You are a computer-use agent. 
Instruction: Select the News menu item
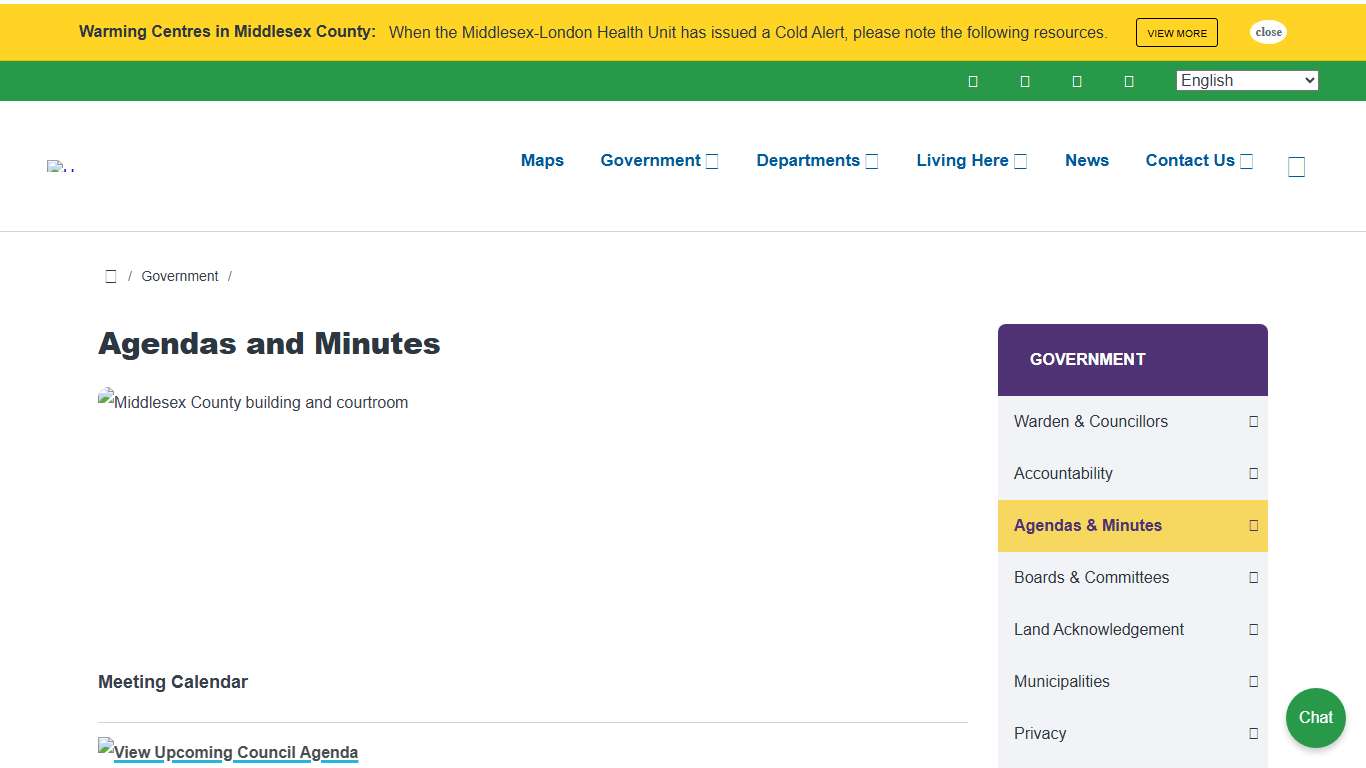click(1087, 160)
